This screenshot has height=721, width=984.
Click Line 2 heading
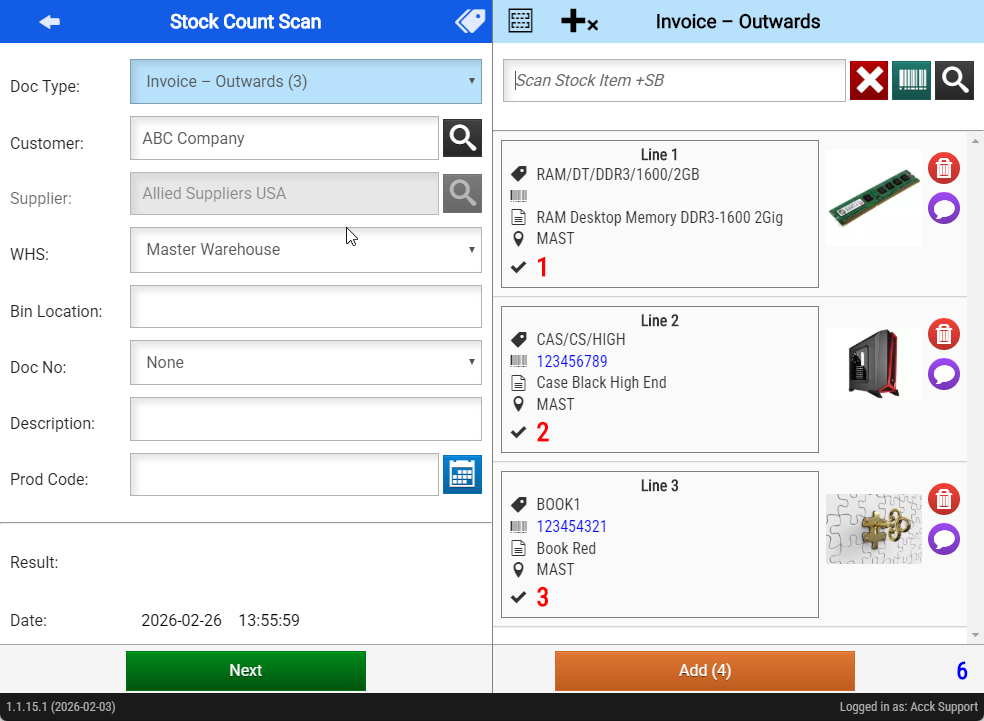coord(659,321)
